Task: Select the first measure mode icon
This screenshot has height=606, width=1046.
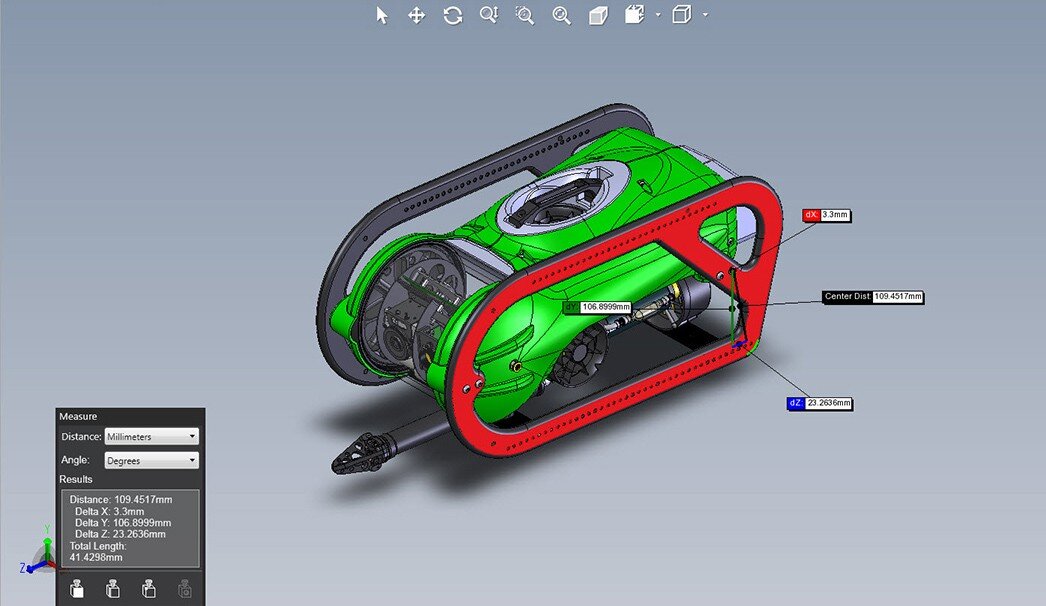Action: [76, 589]
